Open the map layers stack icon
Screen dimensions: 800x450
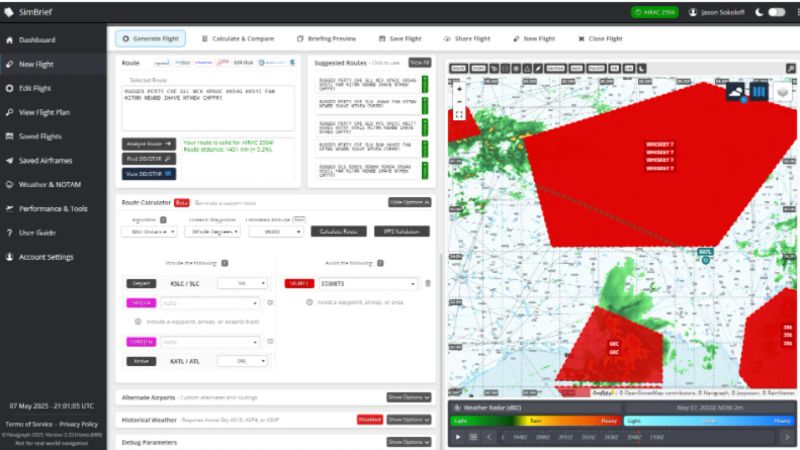click(783, 92)
